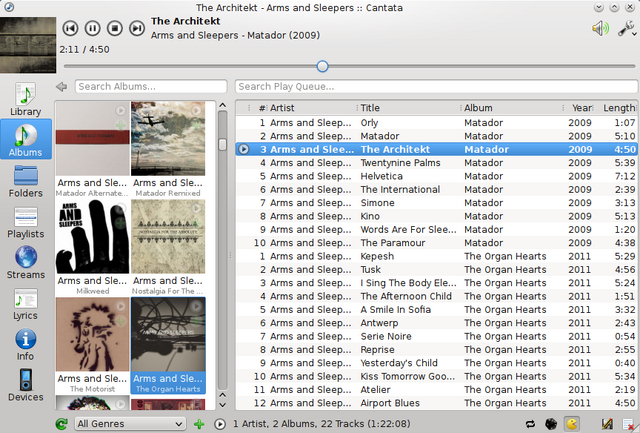The image size is (640, 433).
Task: Click the album list scrollbar handle
Action: point(222,144)
